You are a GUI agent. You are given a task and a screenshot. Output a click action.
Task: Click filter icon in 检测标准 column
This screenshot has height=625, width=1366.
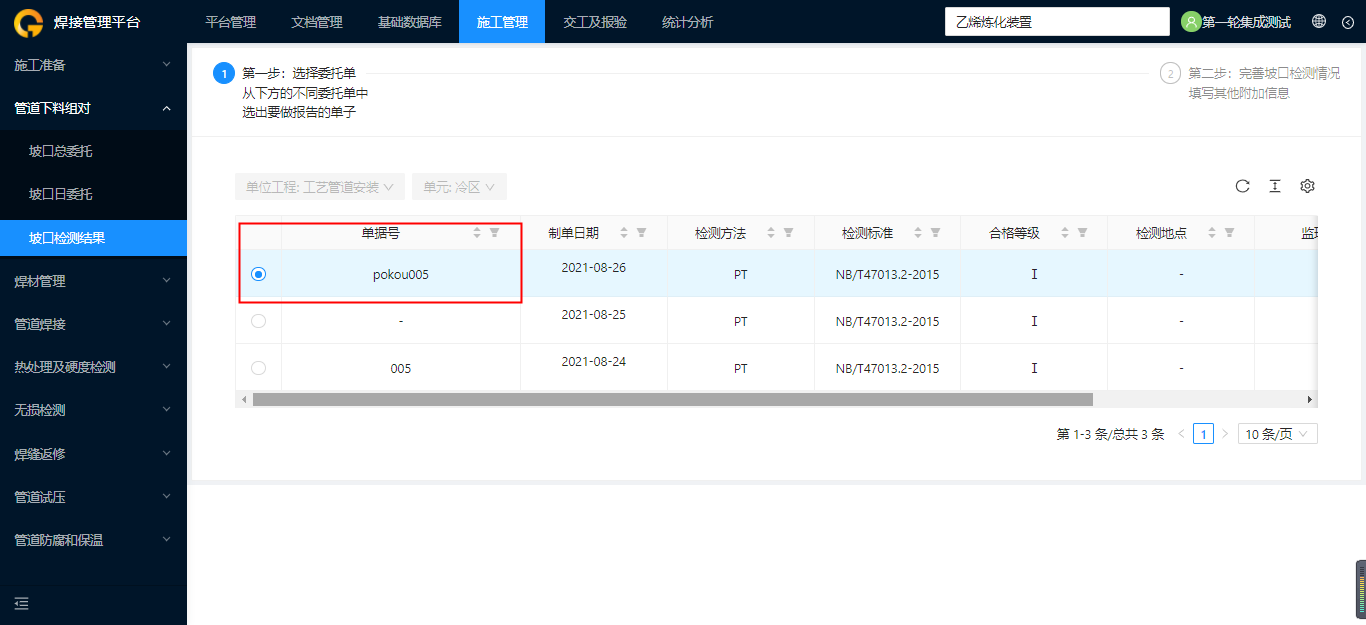pyautogui.click(x=935, y=233)
